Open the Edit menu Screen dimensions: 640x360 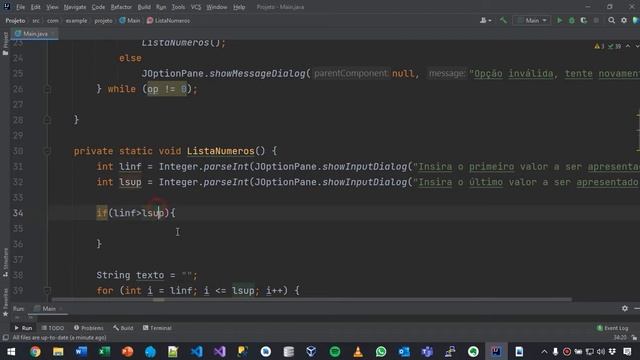[36, 7]
